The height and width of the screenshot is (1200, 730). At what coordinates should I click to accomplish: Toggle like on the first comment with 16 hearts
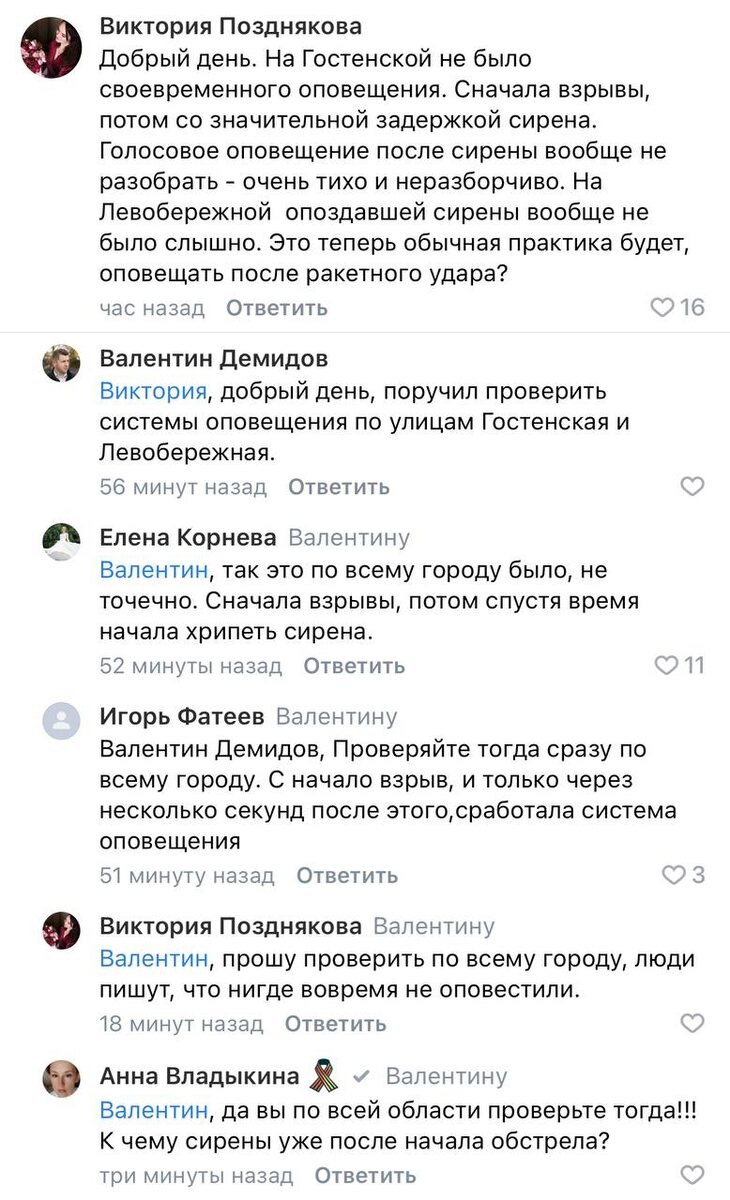(662, 308)
